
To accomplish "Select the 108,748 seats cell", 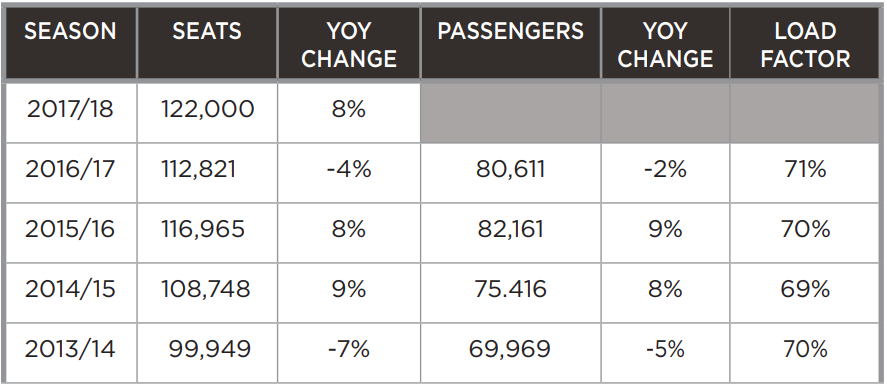I will pyautogui.click(x=207, y=292).
